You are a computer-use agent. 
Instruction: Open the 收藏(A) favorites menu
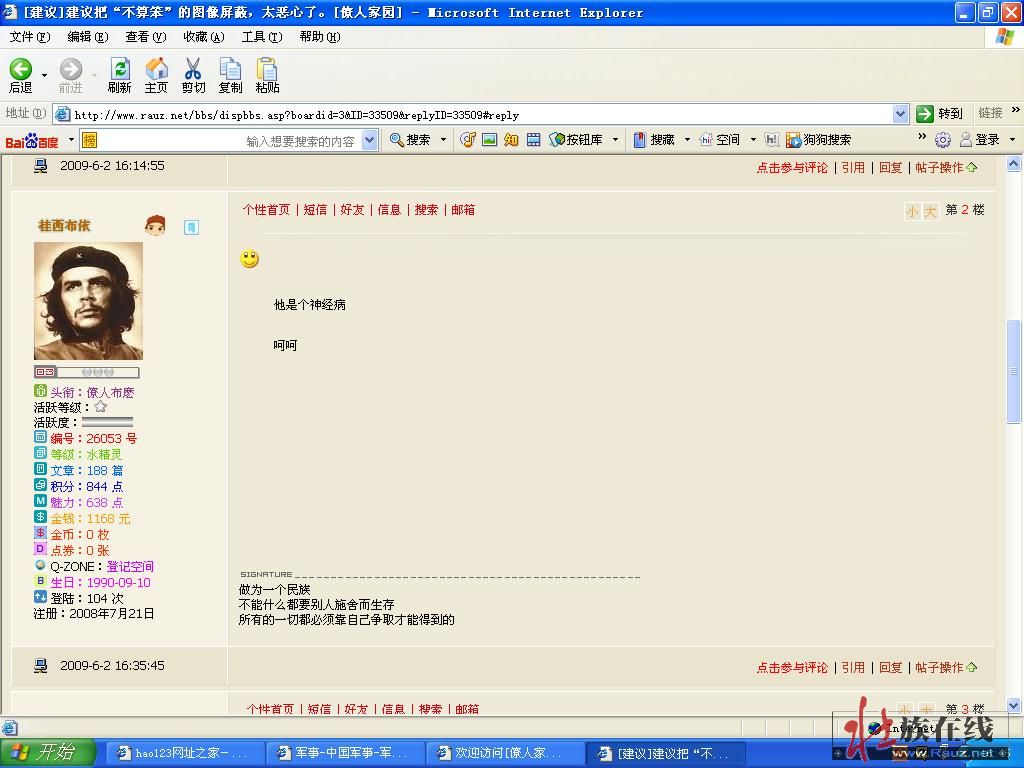click(203, 37)
